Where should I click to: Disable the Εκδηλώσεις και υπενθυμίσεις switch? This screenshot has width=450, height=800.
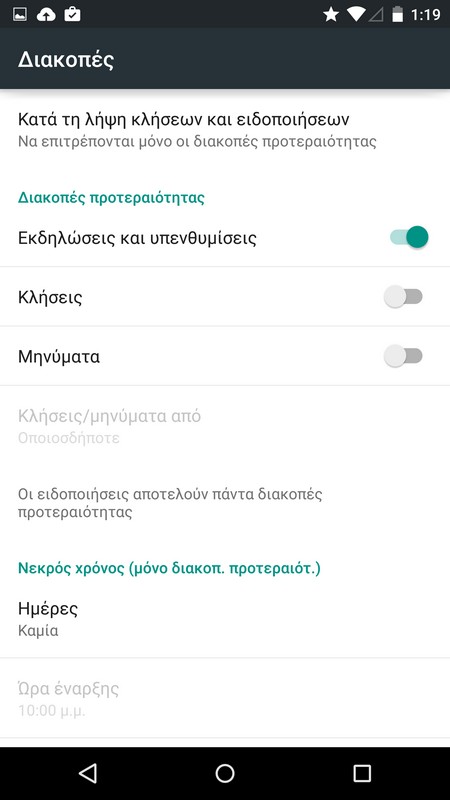[409, 237]
